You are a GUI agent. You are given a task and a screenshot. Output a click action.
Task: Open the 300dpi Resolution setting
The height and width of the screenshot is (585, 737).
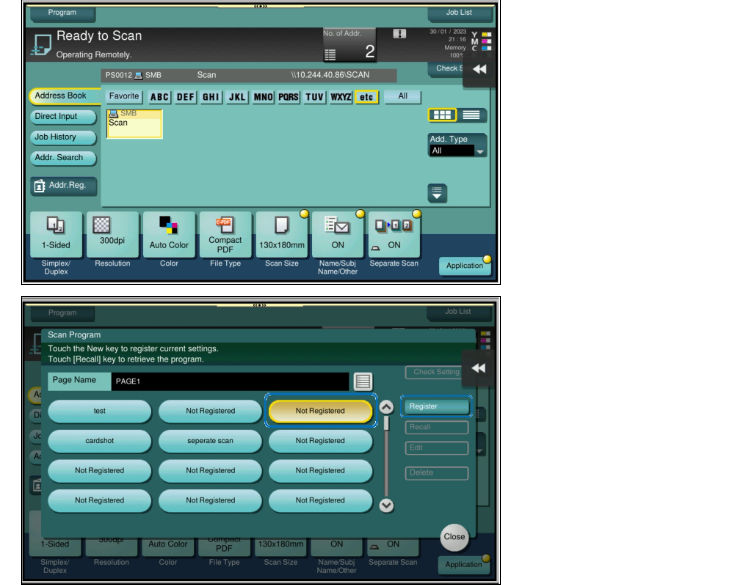[112, 234]
